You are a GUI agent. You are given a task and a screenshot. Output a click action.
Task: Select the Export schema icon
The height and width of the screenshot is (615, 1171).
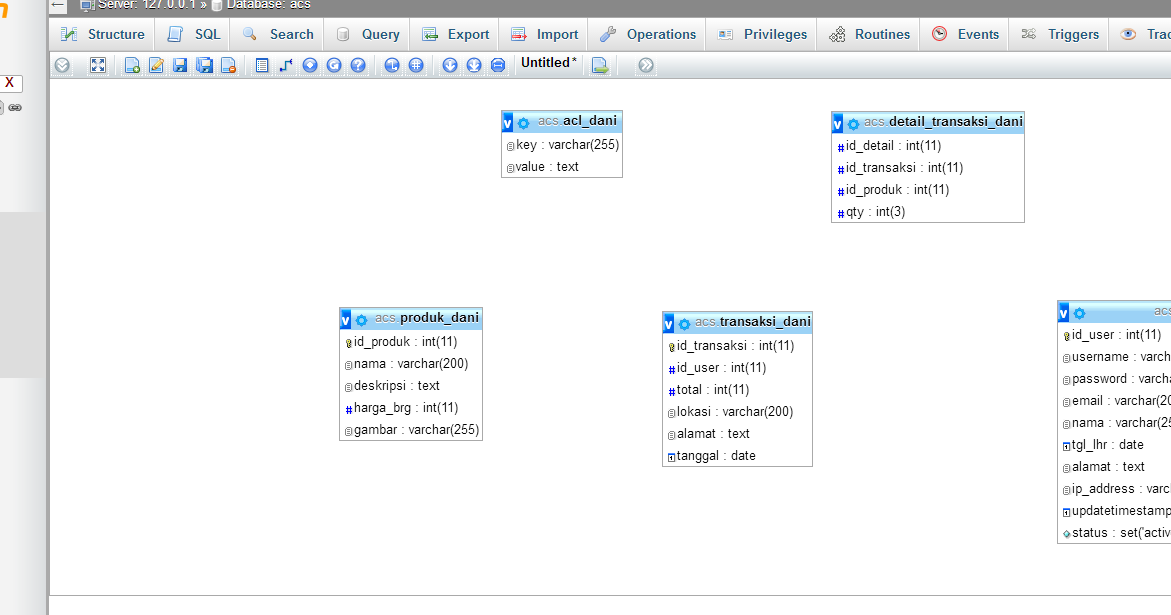pyautogui.click(x=598, y=64)
